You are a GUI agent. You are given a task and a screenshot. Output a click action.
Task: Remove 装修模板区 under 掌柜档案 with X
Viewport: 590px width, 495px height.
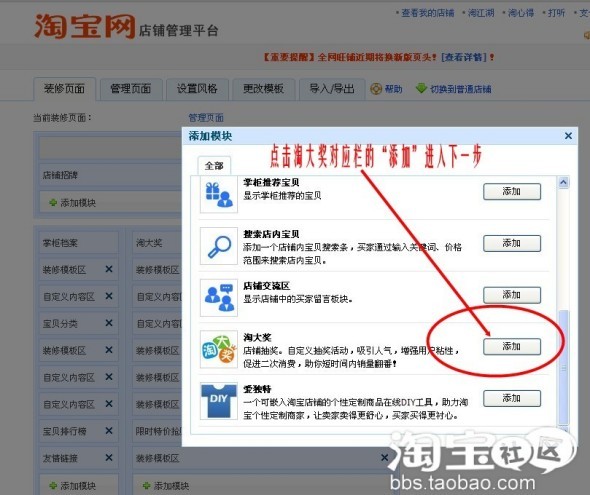[109, 269]
